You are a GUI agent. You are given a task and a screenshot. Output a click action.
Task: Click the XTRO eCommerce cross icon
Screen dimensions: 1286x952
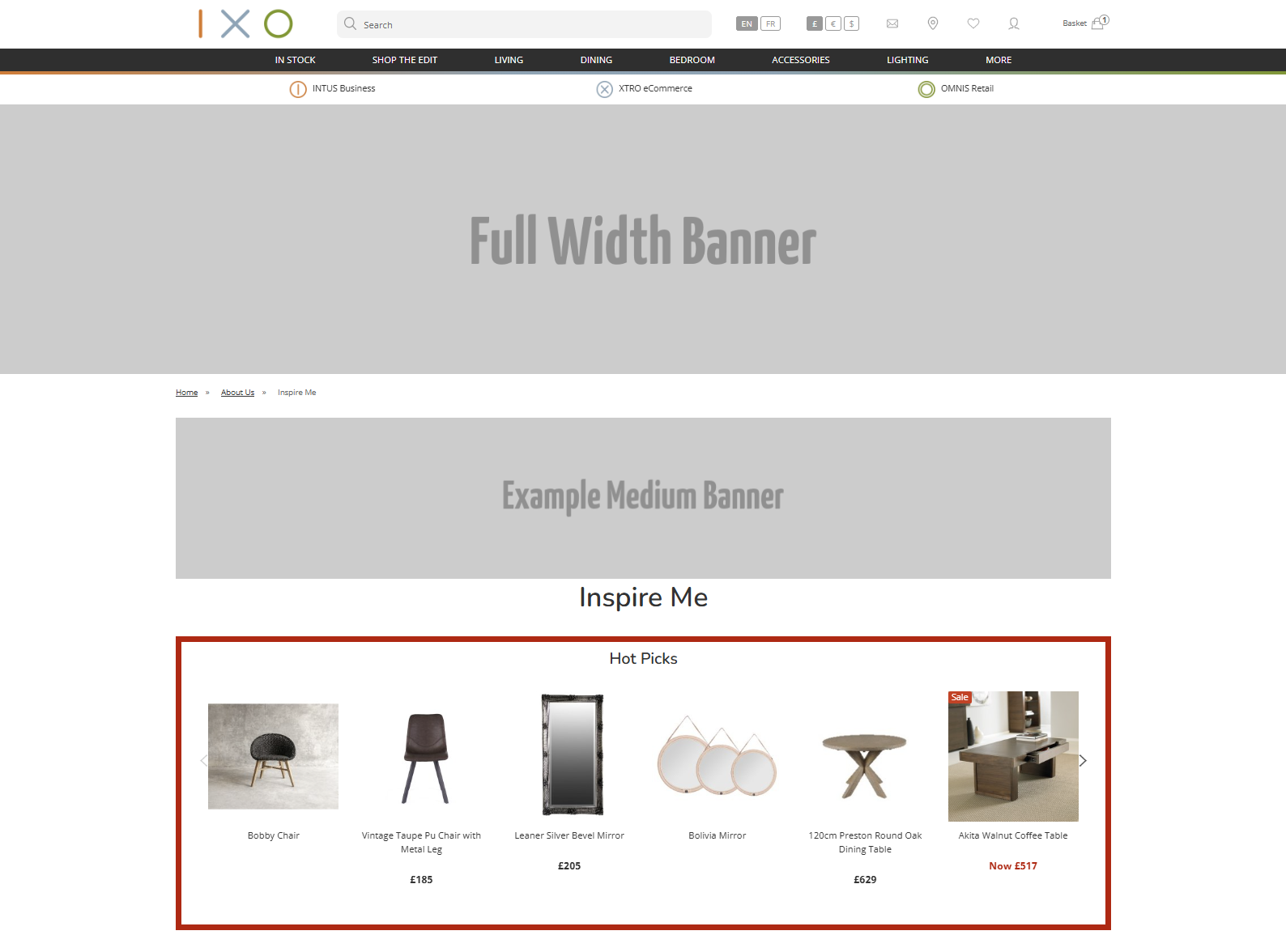[x=605, y=89]
